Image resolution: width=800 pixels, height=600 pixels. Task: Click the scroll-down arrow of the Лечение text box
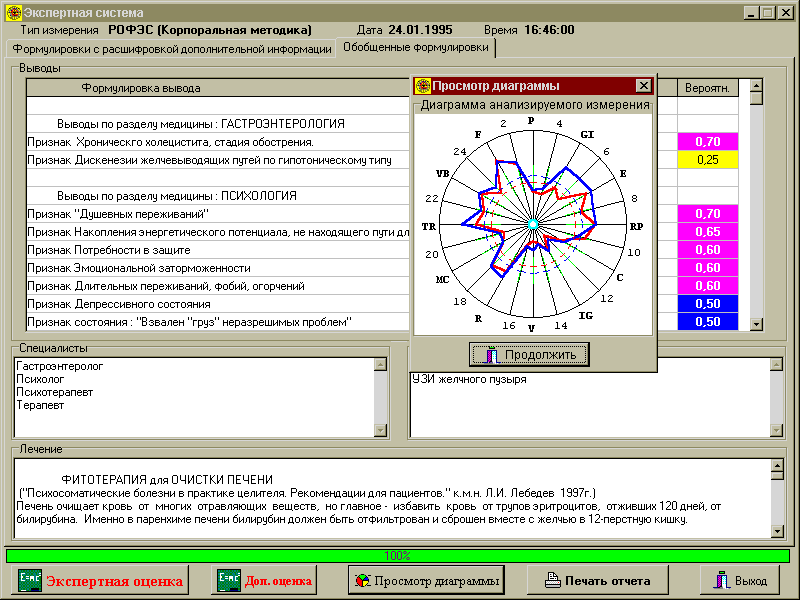point(777,531)
